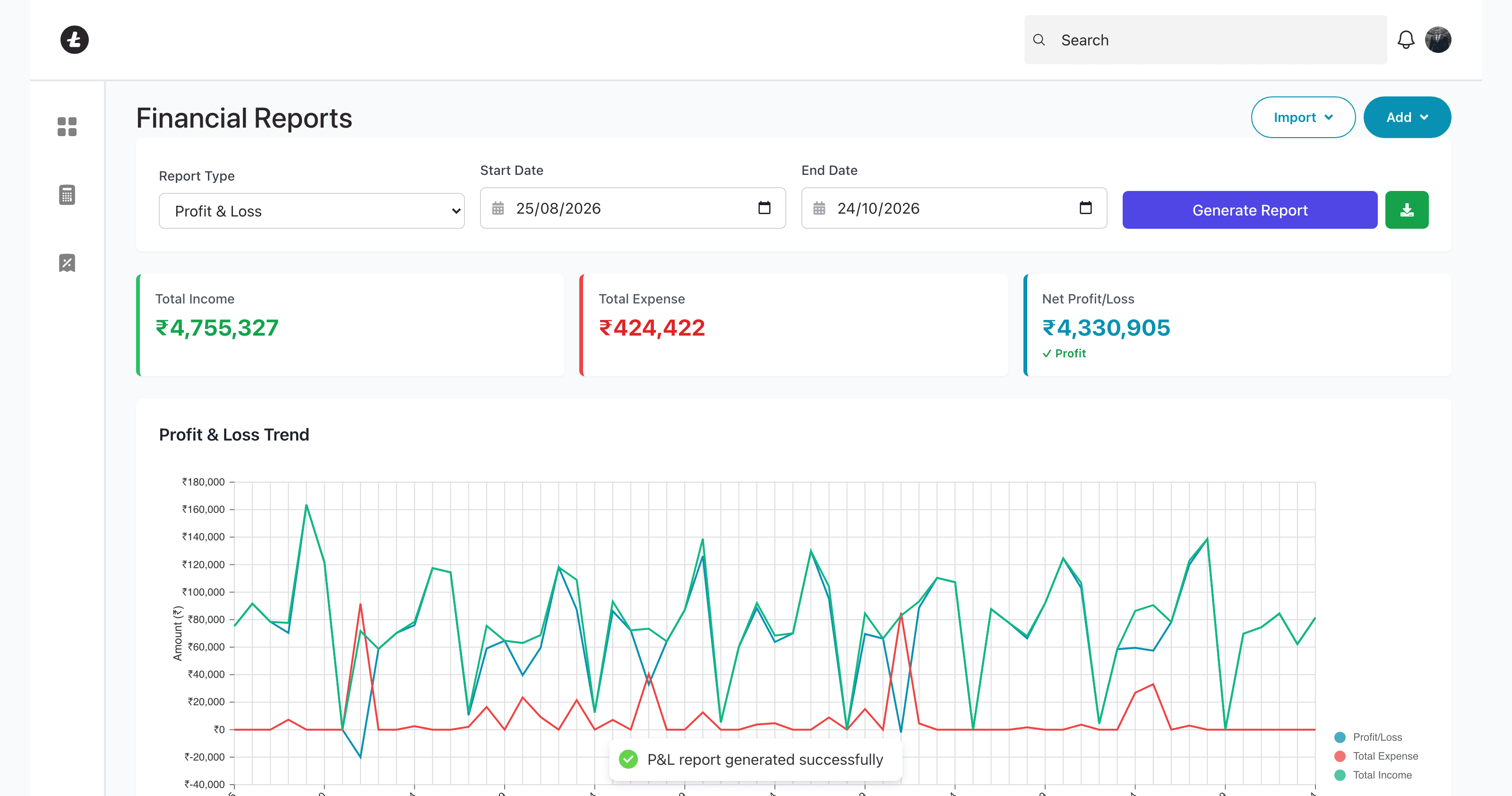Click the success checkmark toast icon

[x=628, y=759]
